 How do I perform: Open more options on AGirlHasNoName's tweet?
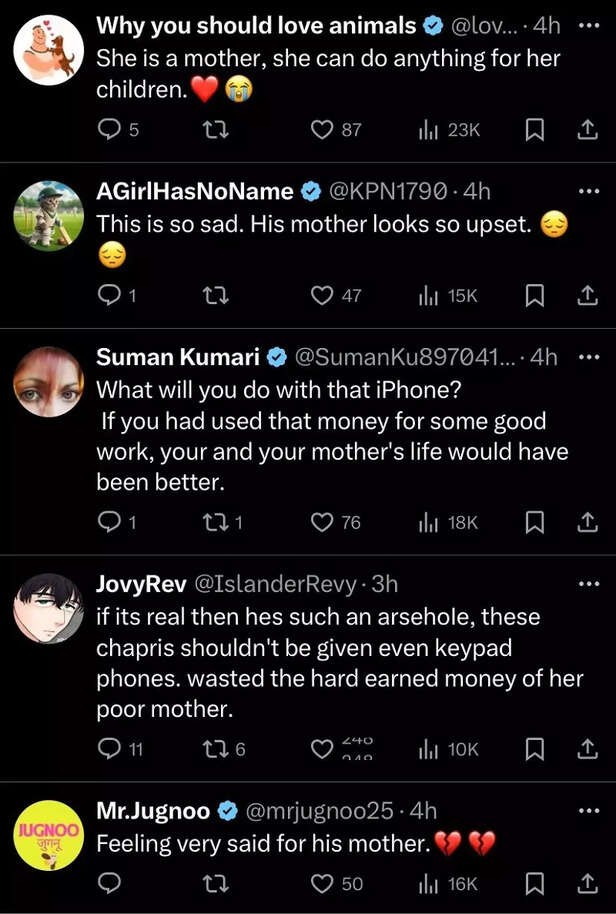(x=587, y=190)
